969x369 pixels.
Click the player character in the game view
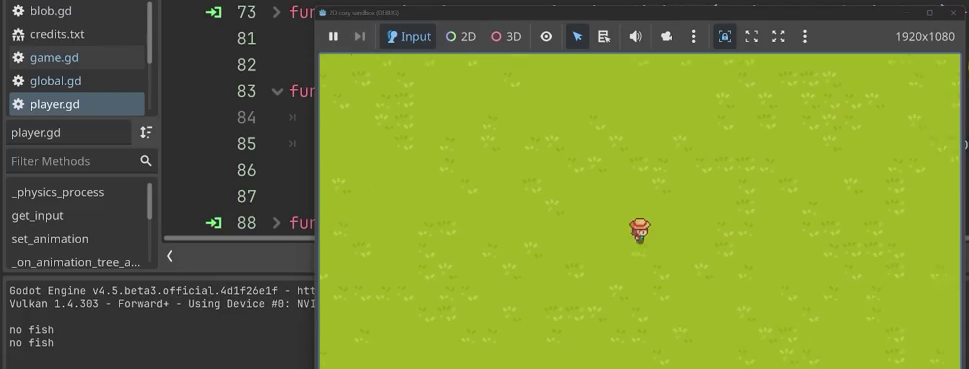[x=640, y=231]
